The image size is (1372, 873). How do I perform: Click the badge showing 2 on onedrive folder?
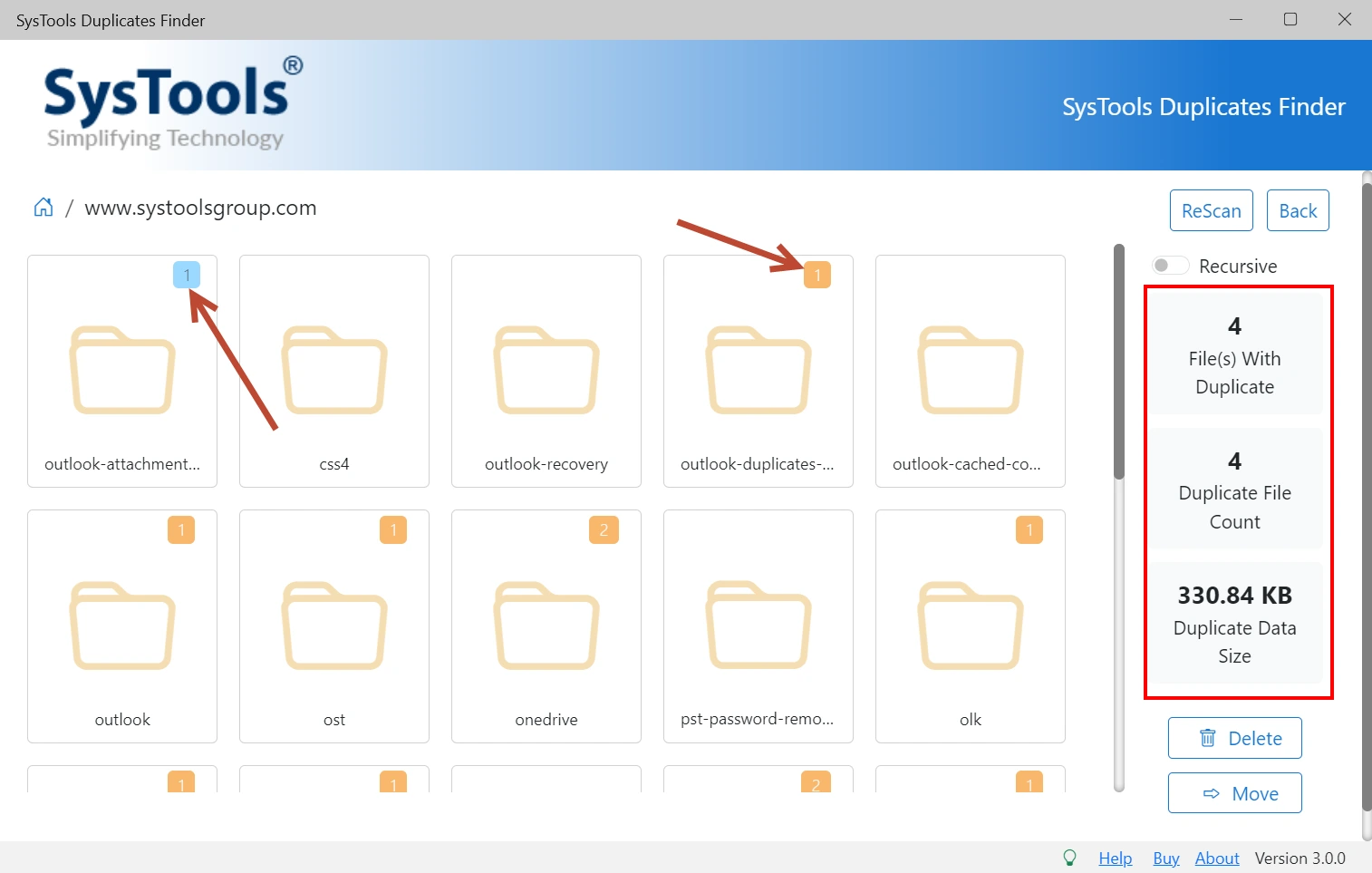[x=604, y=529]
